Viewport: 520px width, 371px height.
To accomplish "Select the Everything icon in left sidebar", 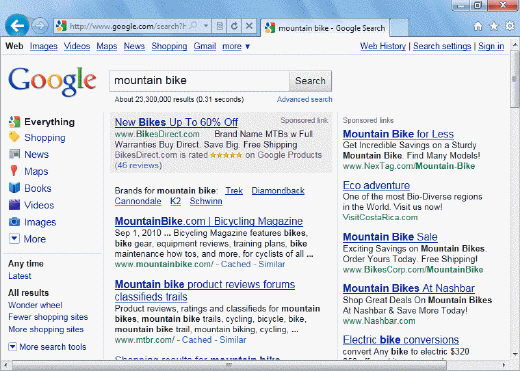I will 14,122.
